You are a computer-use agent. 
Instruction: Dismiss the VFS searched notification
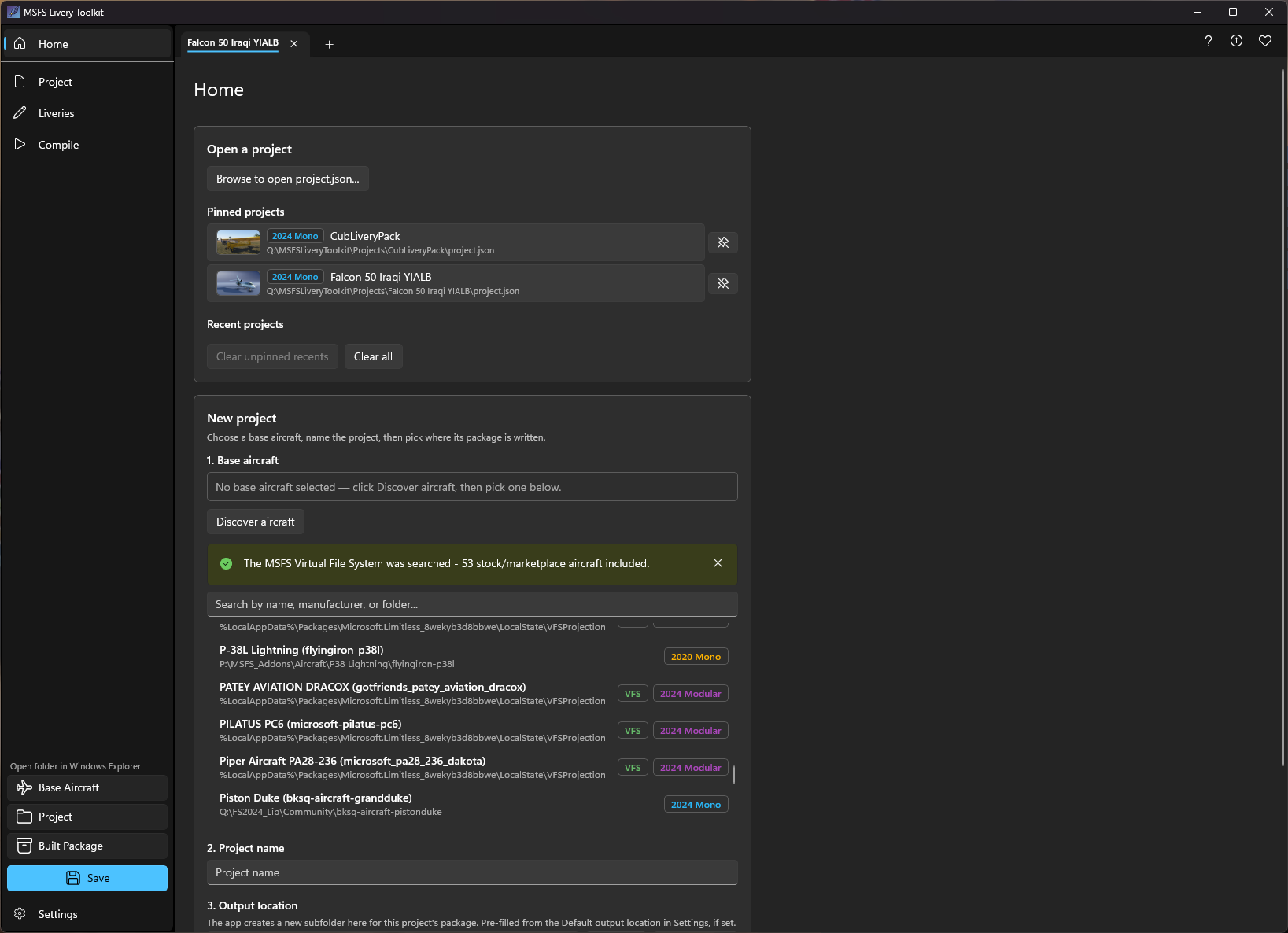pos(718,563)
